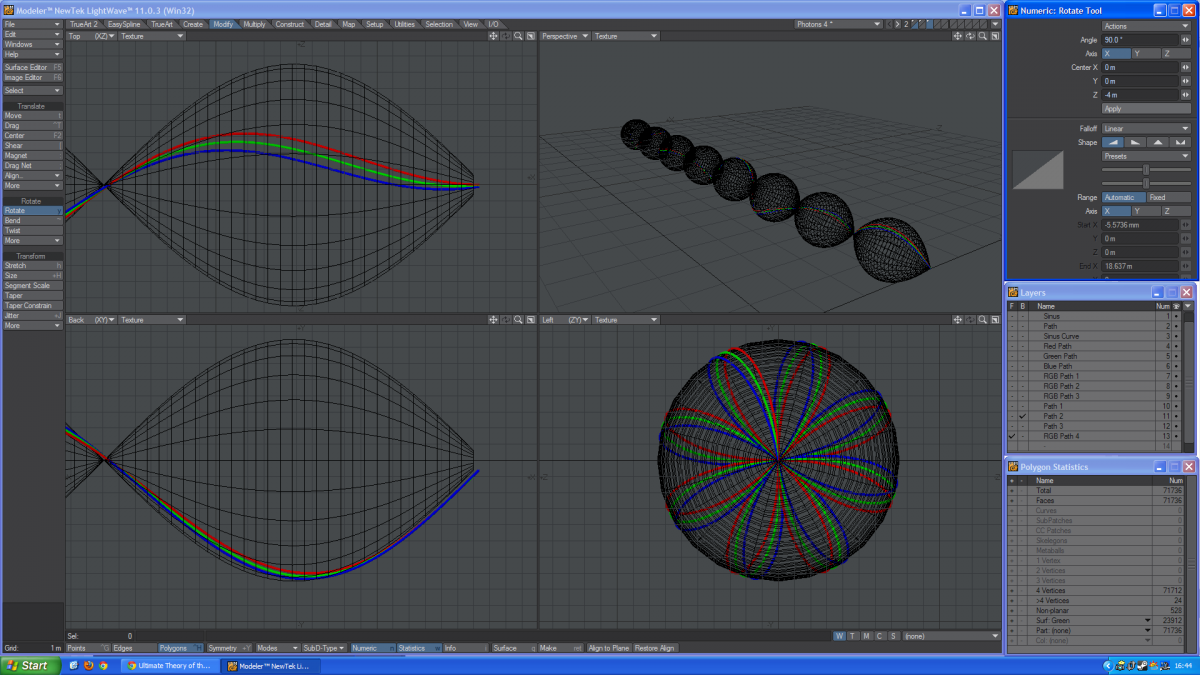1200x675 pixels.
Task: Expand the Falloff Linear dropdown
Action: pos(1145,129)
